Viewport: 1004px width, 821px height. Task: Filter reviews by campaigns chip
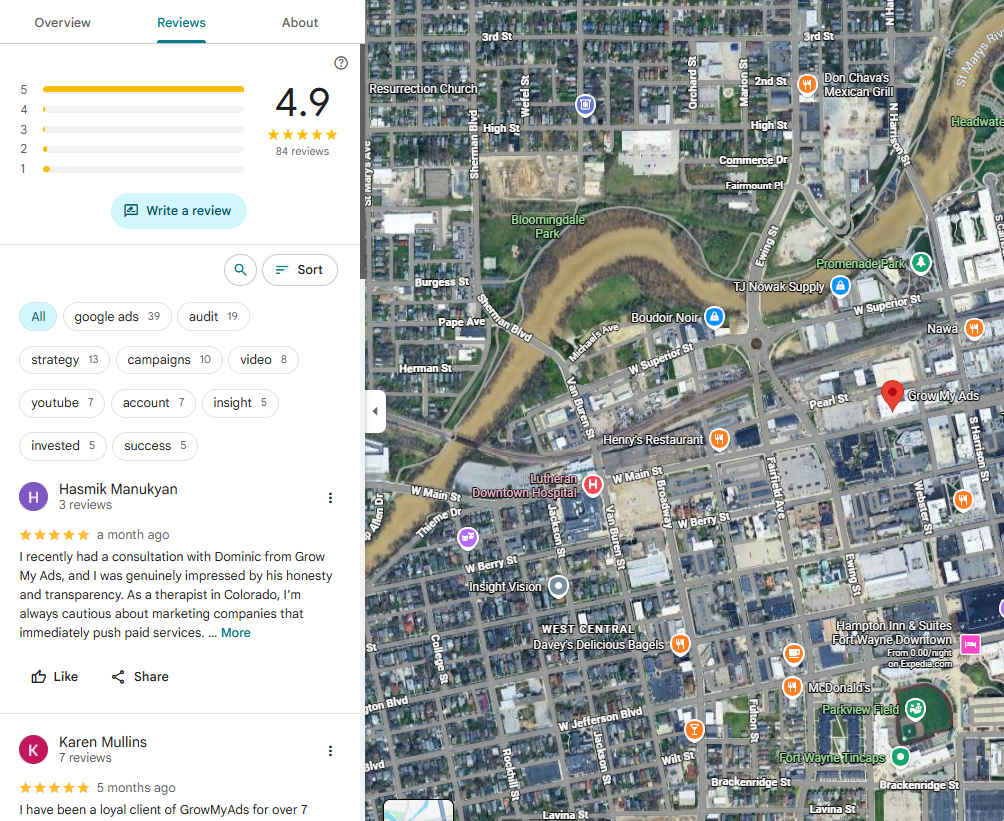click(169, 359)
